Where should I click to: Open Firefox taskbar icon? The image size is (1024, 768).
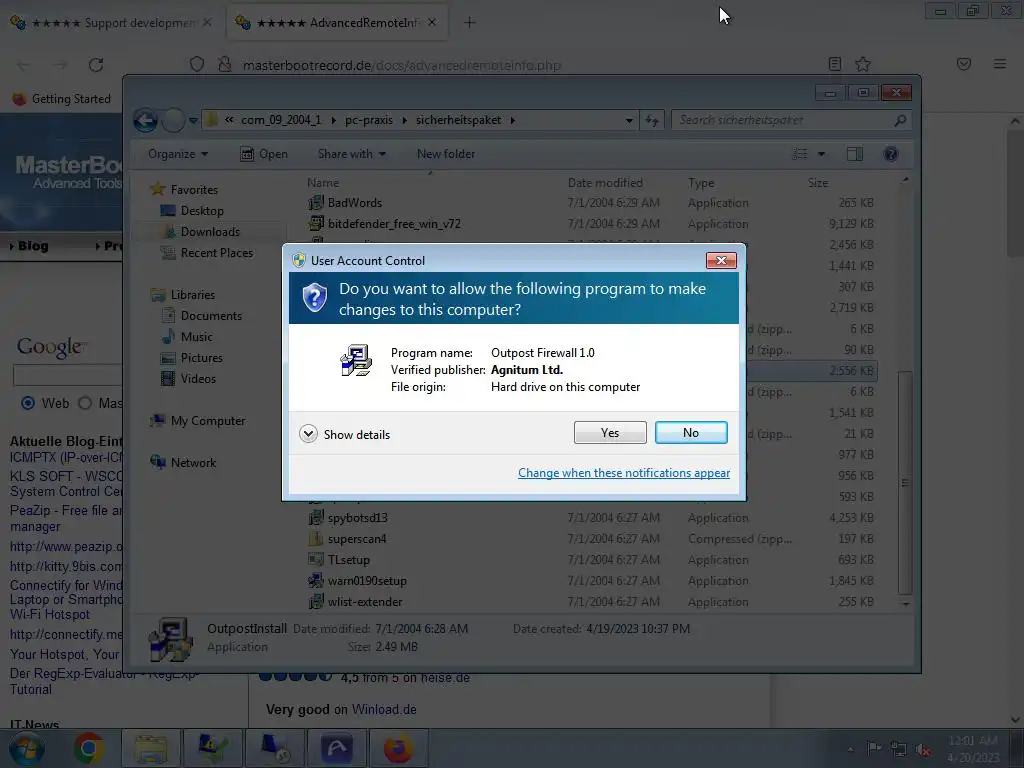pos(398,748)
